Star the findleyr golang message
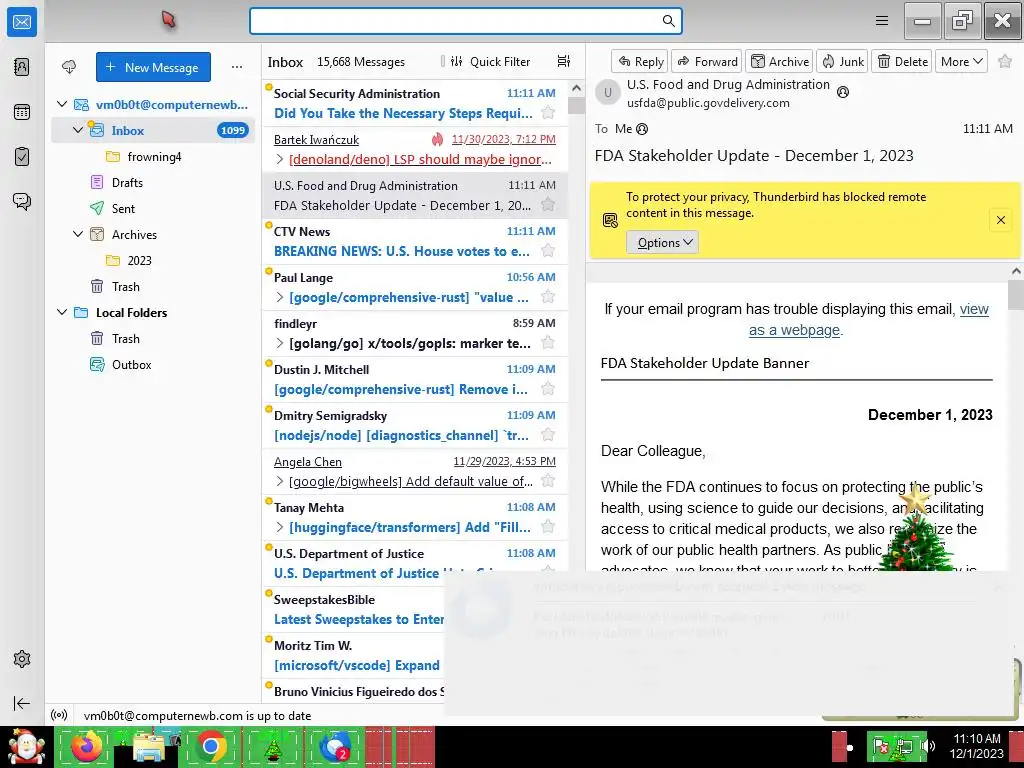The height and width of the screenshot is (768, 1024). (549, 343)
